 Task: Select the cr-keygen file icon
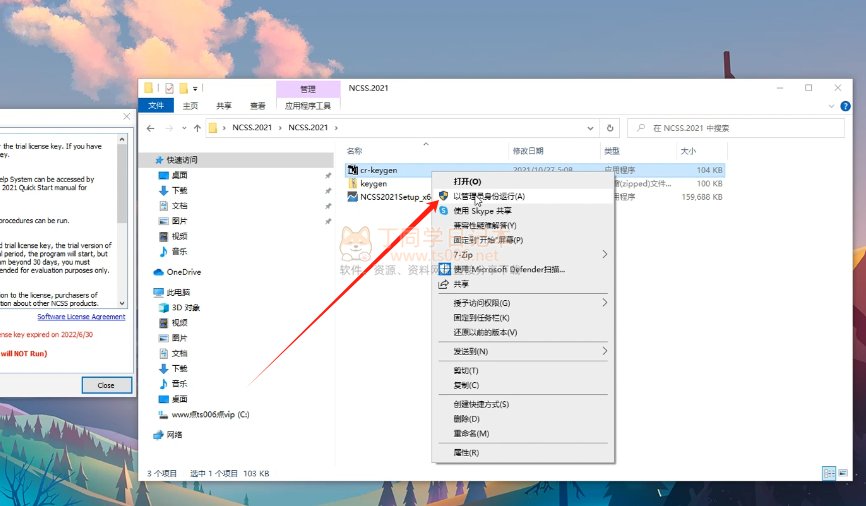pyautogui.click(x=352, y=170)
